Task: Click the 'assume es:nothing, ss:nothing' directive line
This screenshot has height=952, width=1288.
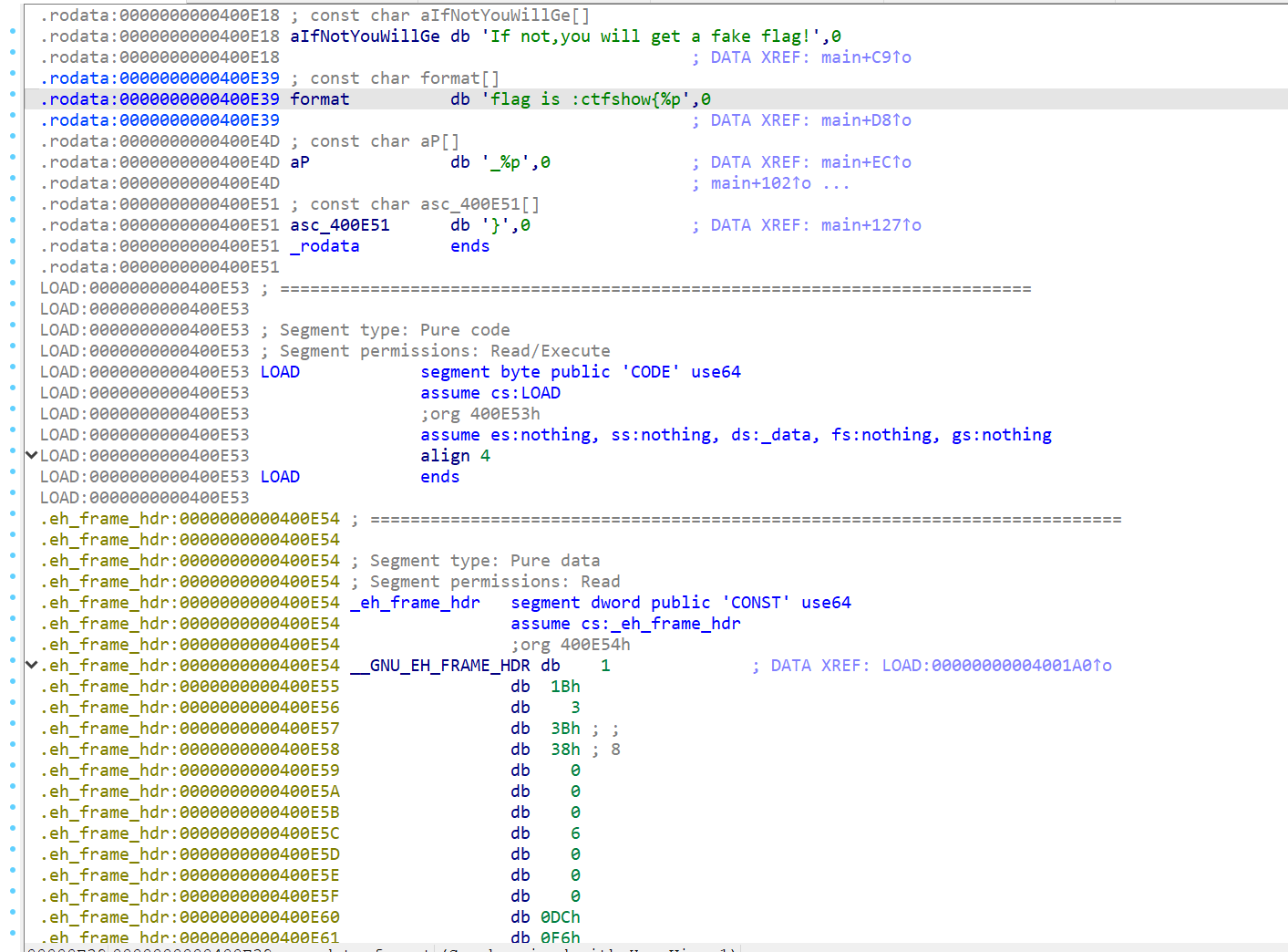Action: 736,435
